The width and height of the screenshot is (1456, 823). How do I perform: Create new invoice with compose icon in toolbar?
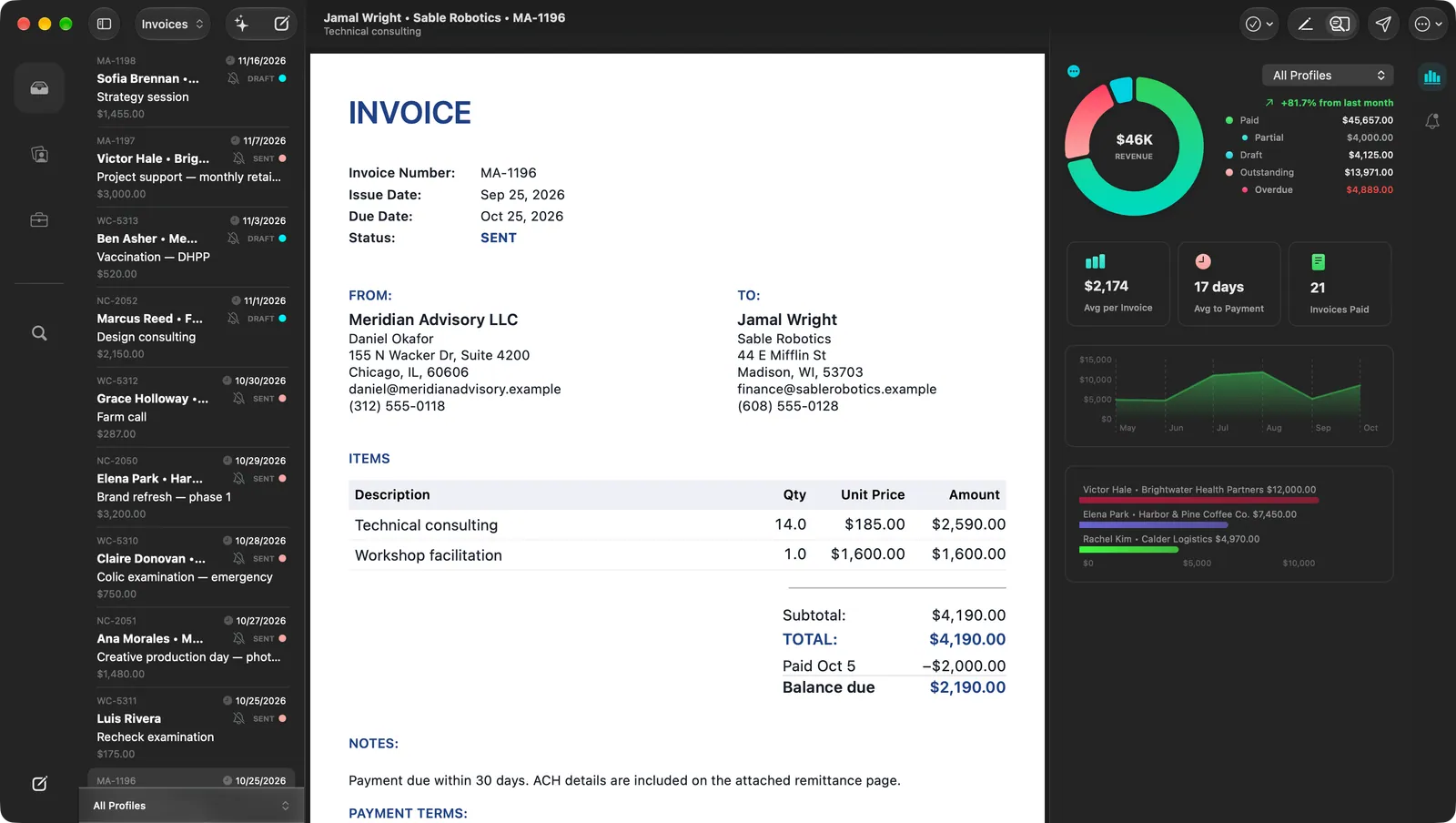pyautogui.click(x=282, y=25)
